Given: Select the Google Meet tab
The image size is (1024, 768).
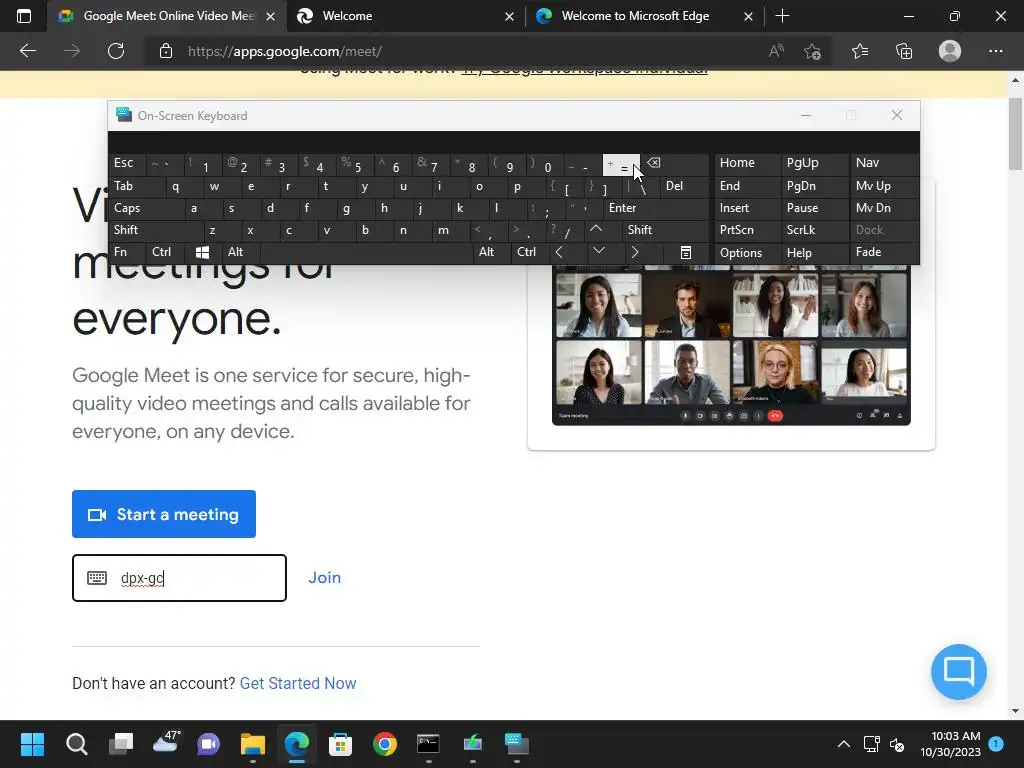Looking at the screenshot, I should (167, 16).
